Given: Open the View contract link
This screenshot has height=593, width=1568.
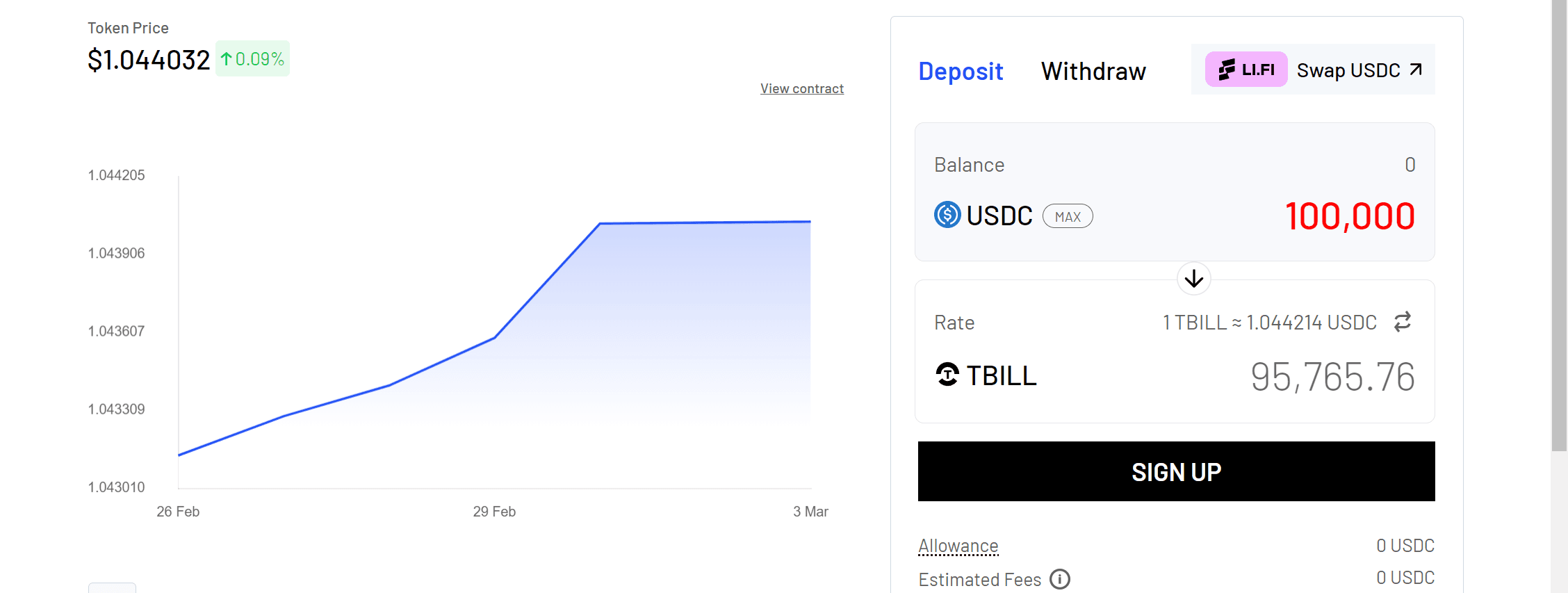Looking at the screenshot, I should (x=801, y=88).
